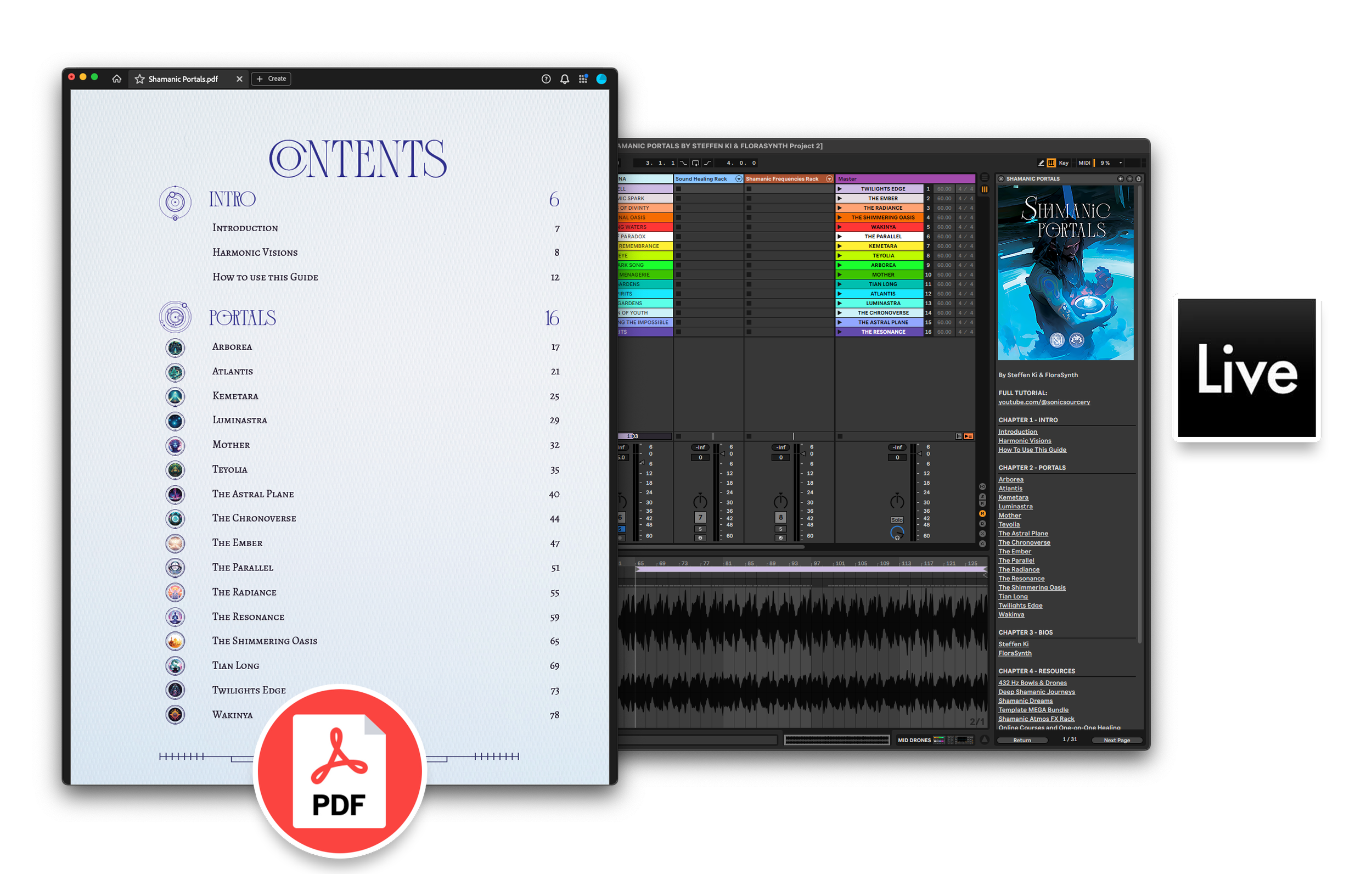Click the track 7 pan knob
This screenshot has width=1372, height=874.
click(700, 501)
